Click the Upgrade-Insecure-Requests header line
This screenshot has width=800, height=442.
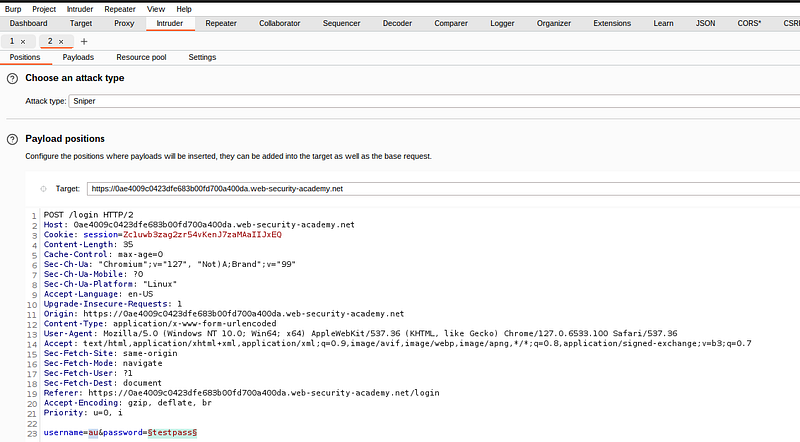coord(113,304)
